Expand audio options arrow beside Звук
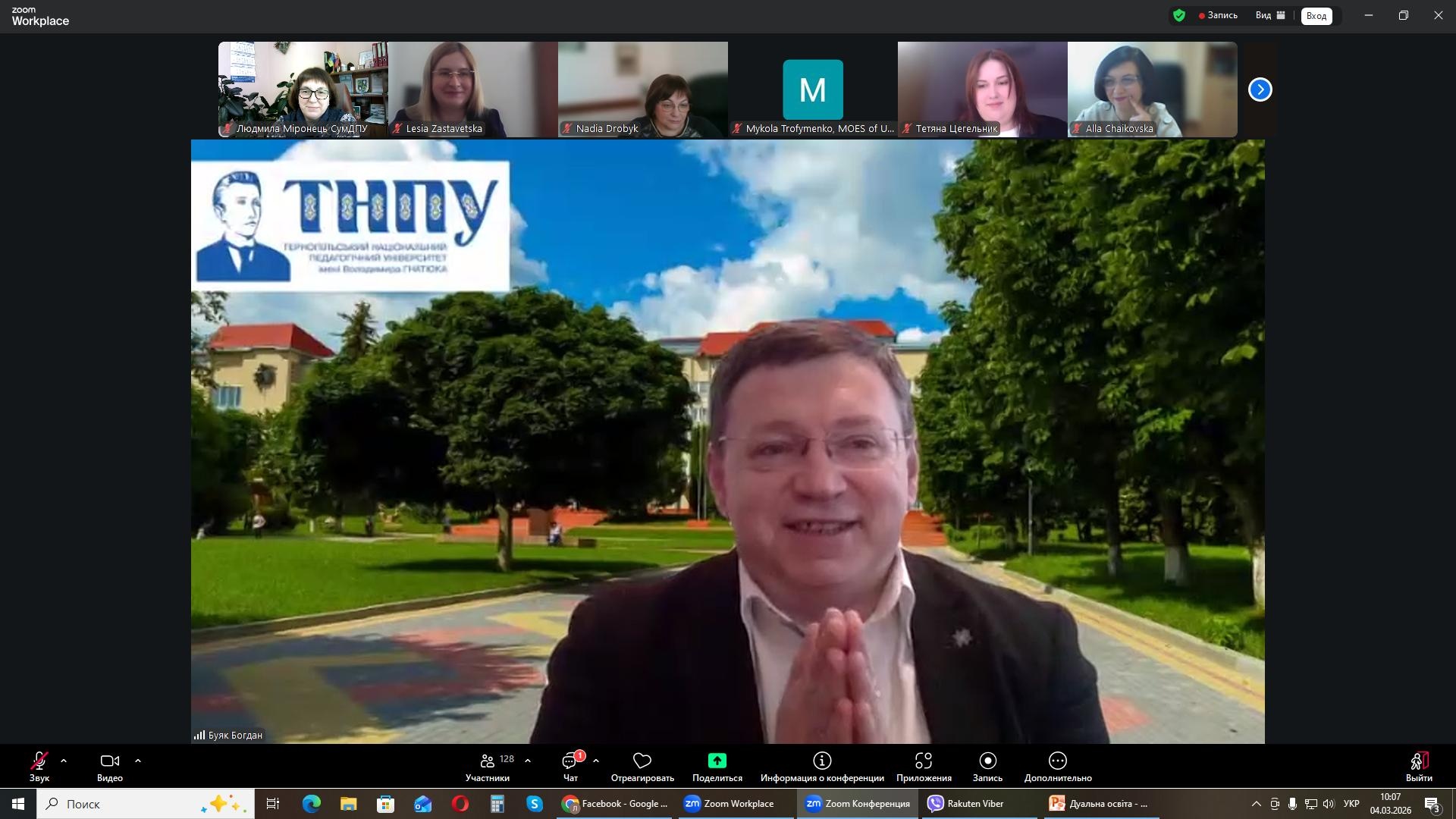 64,761
